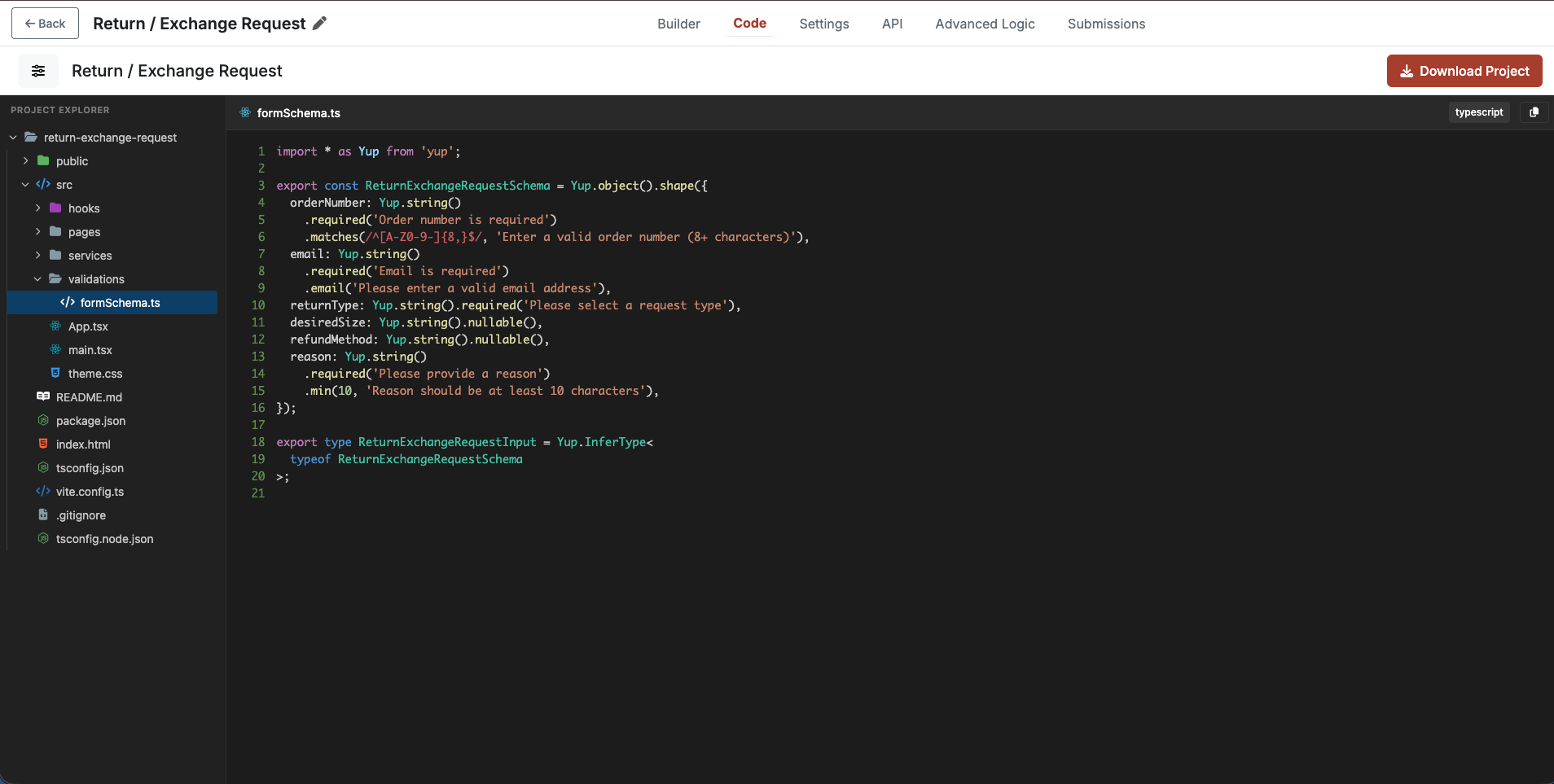The image size is (1554, 784).
Task: Click the React icon on formSchema.ts tab
Action: point(245,112)
